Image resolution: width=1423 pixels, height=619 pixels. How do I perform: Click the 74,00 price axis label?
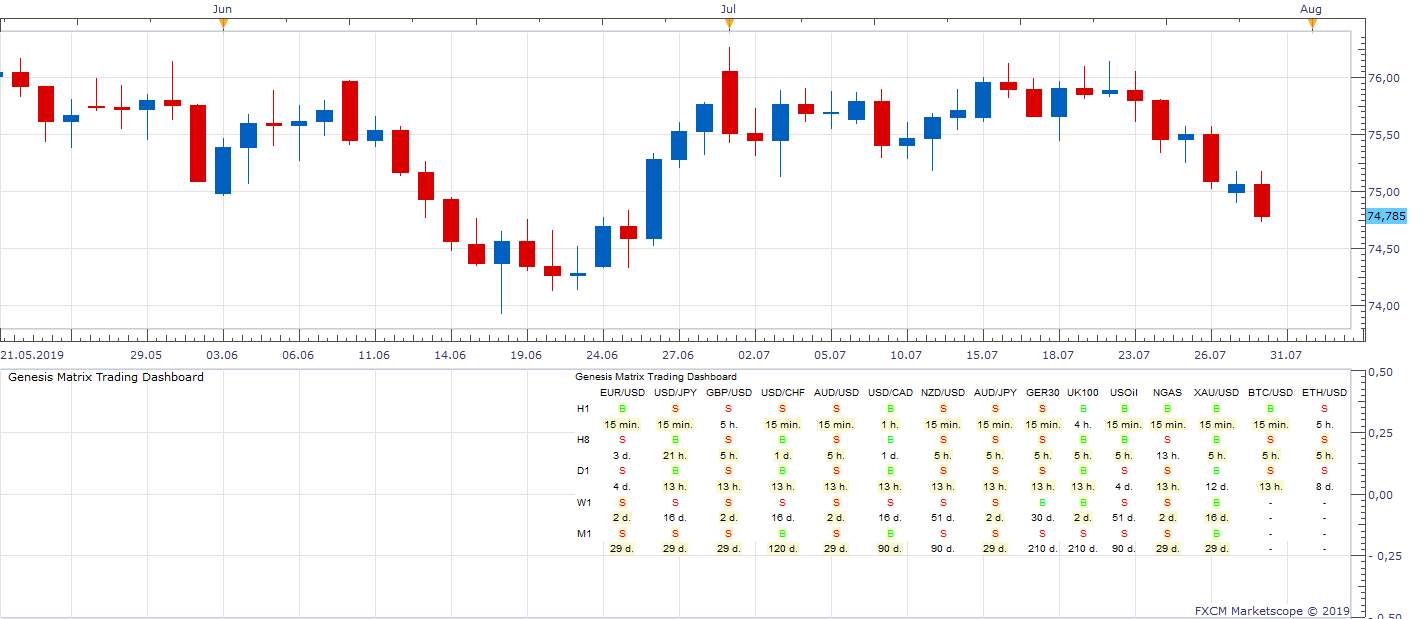[x=1382, y=306]
